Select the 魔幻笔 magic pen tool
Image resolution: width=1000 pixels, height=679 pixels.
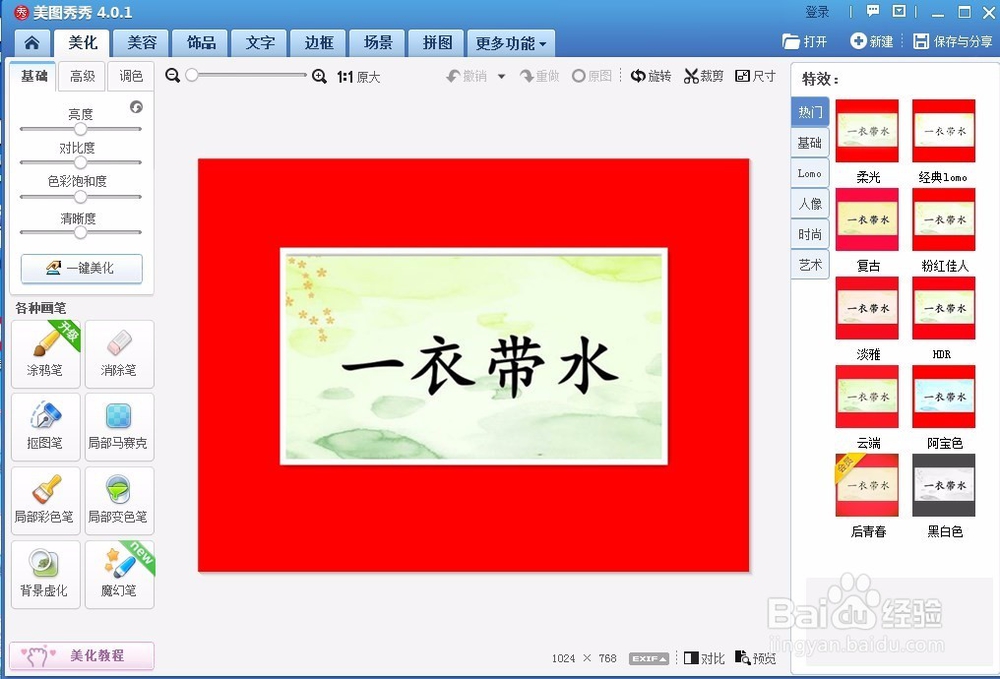(x=119, y=573)
